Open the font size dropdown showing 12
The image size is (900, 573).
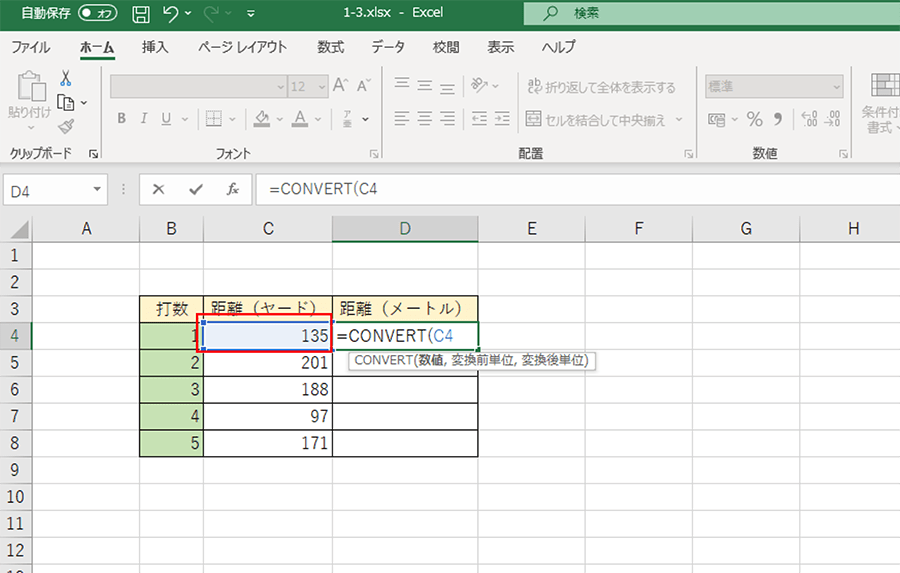pos(322,87)
